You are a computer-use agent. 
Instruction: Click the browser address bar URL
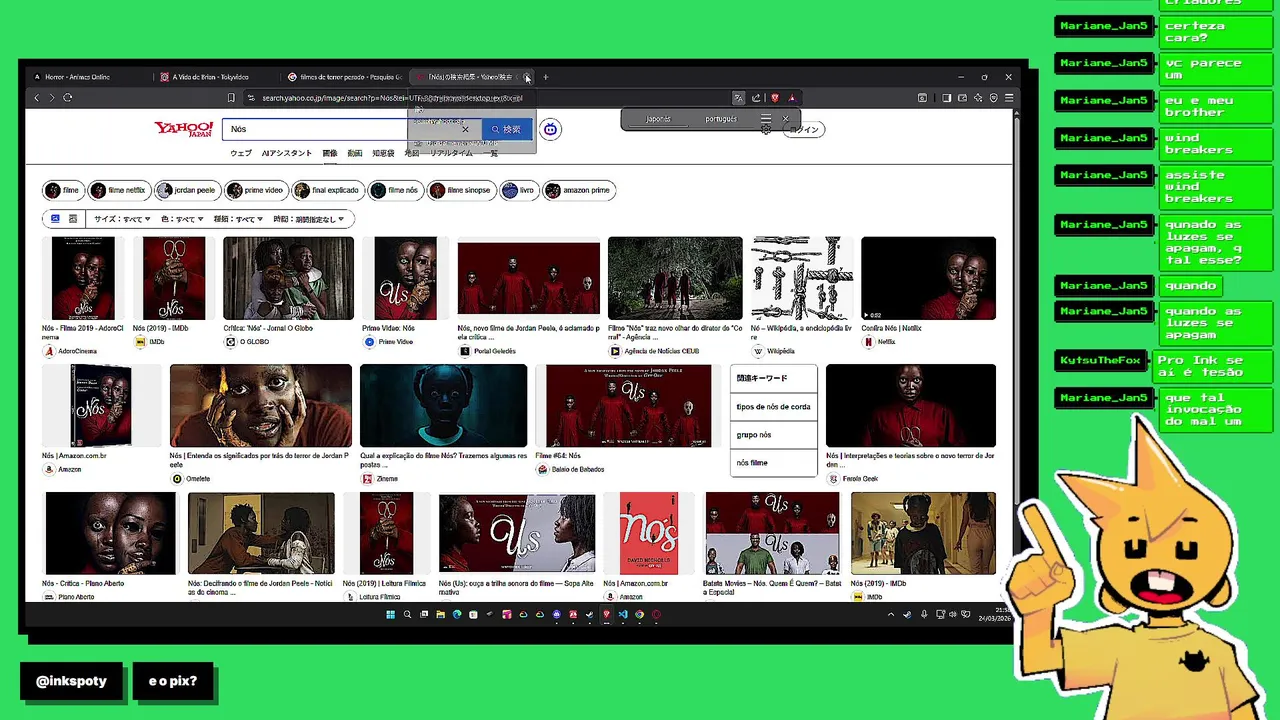tap(392, 98)
